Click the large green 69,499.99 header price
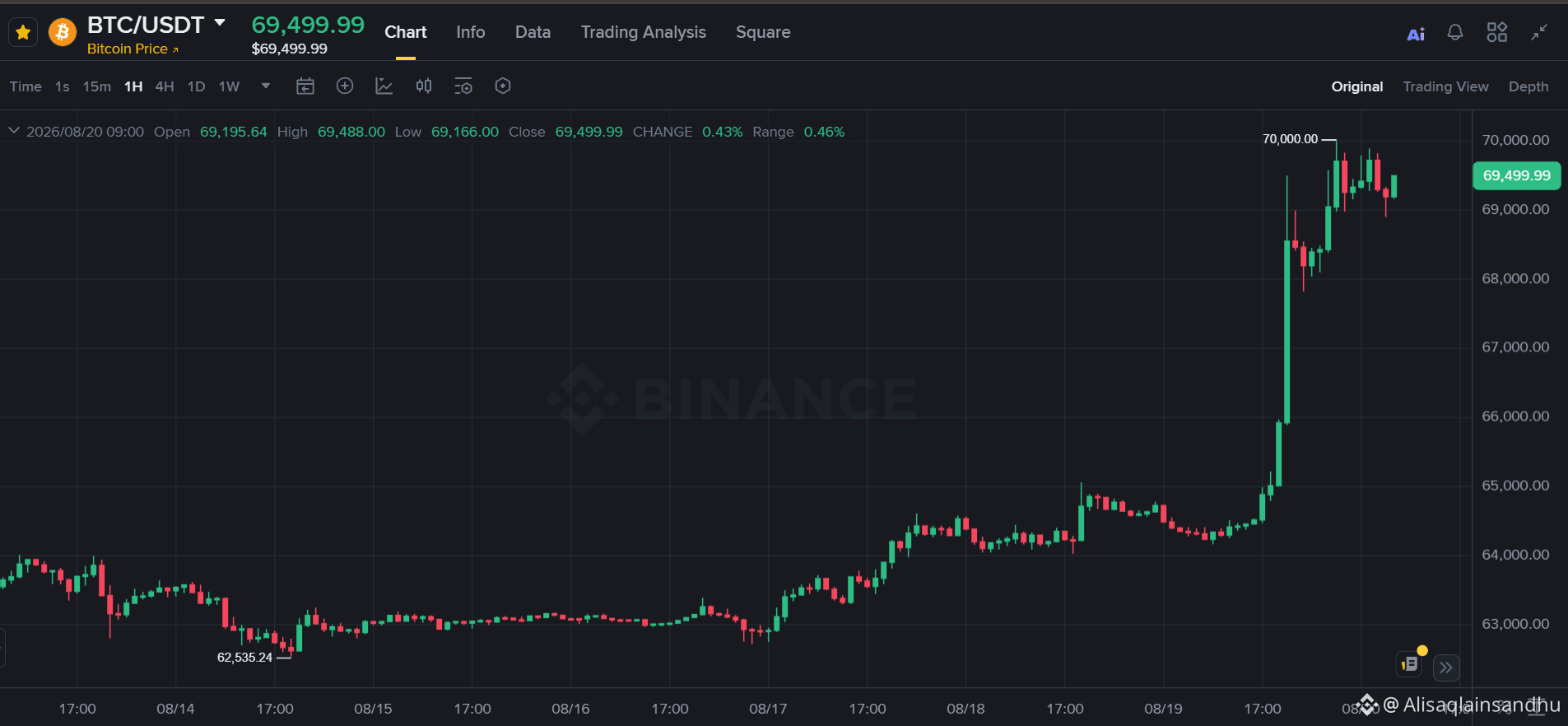 [308, 25]
